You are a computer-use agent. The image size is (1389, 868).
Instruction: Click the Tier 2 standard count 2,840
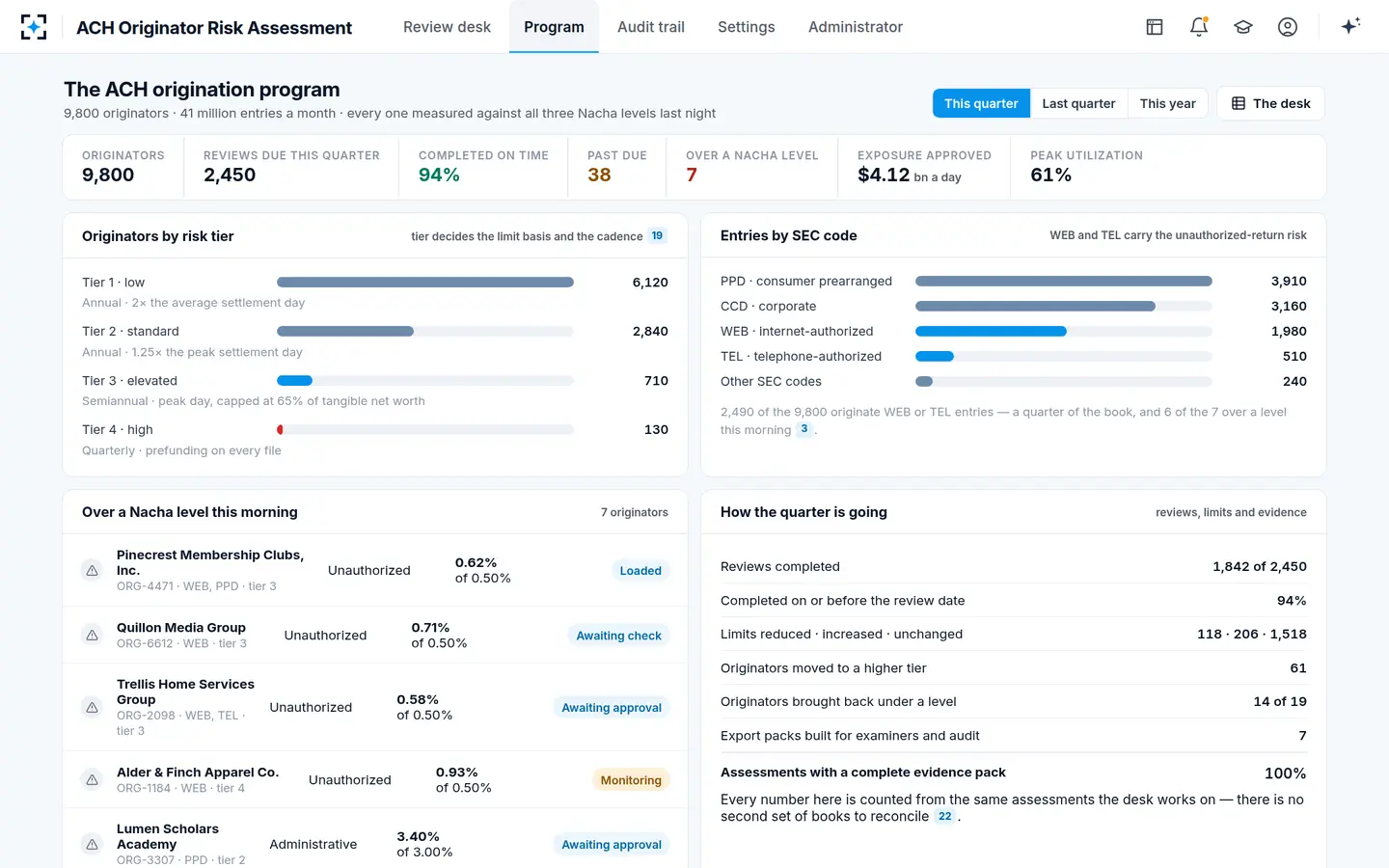(x=650, y=331)
